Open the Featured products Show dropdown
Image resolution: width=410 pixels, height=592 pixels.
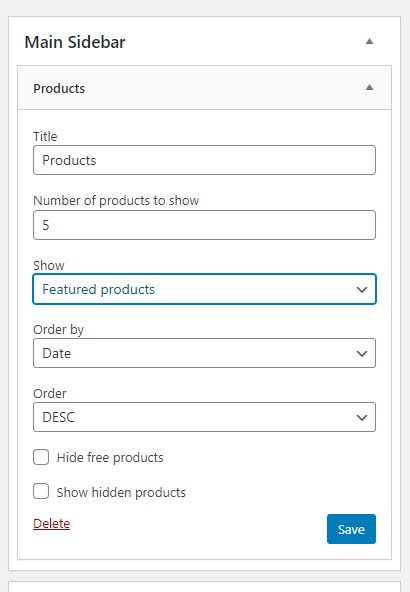pyautogui.click(x=204, y=289)
